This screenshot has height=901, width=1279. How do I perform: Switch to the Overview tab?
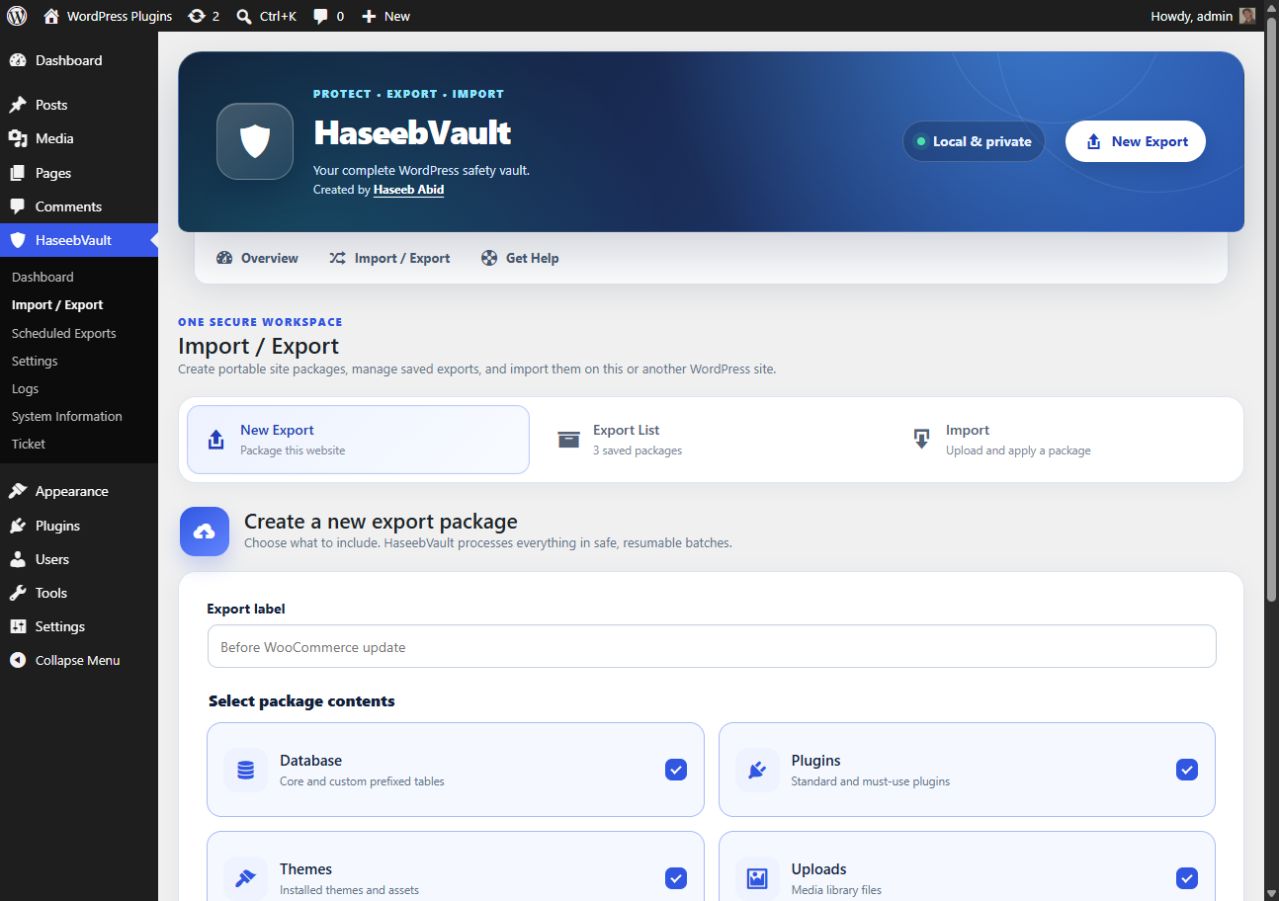257,258
